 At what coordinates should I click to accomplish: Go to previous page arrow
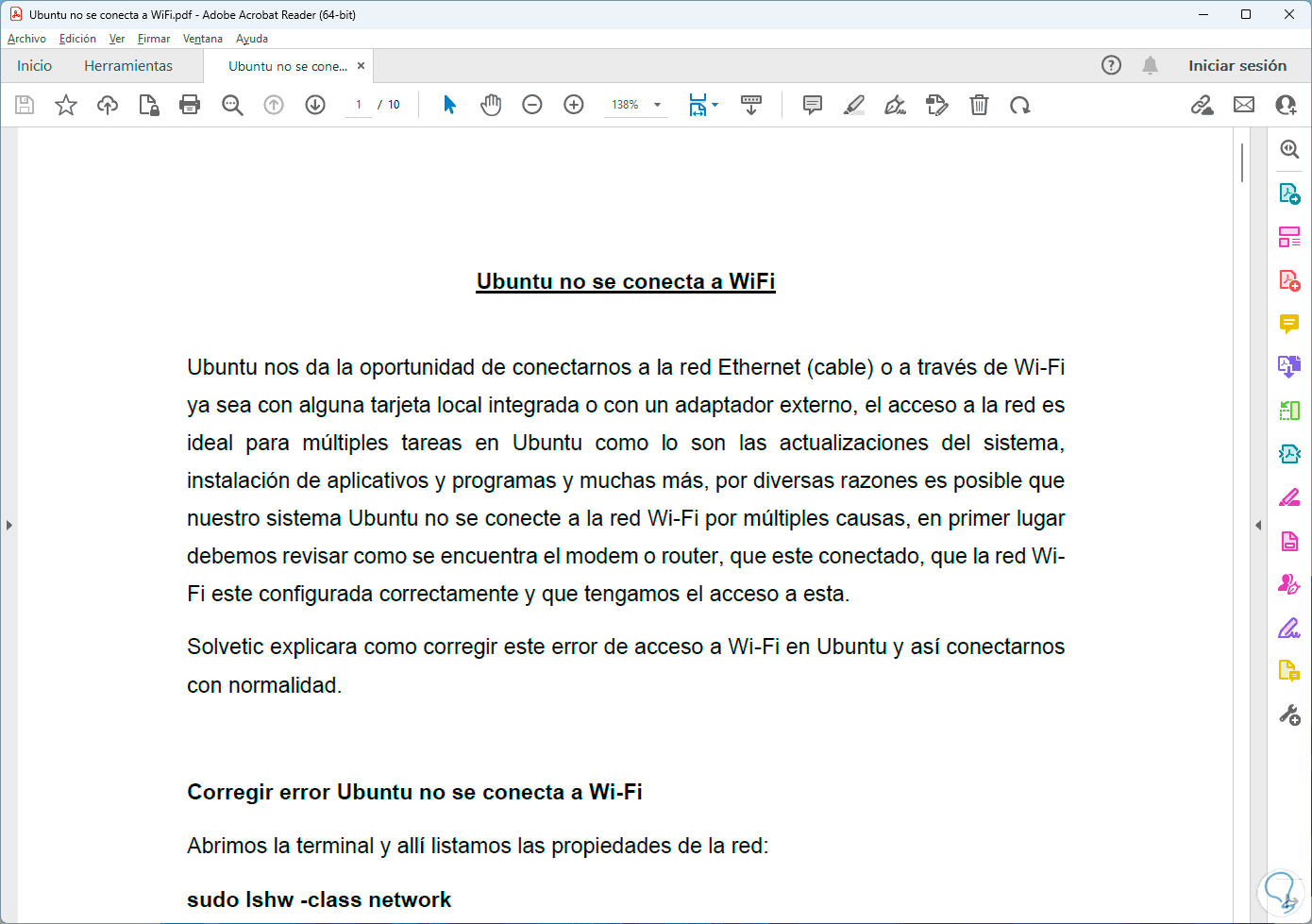[274, 105]
